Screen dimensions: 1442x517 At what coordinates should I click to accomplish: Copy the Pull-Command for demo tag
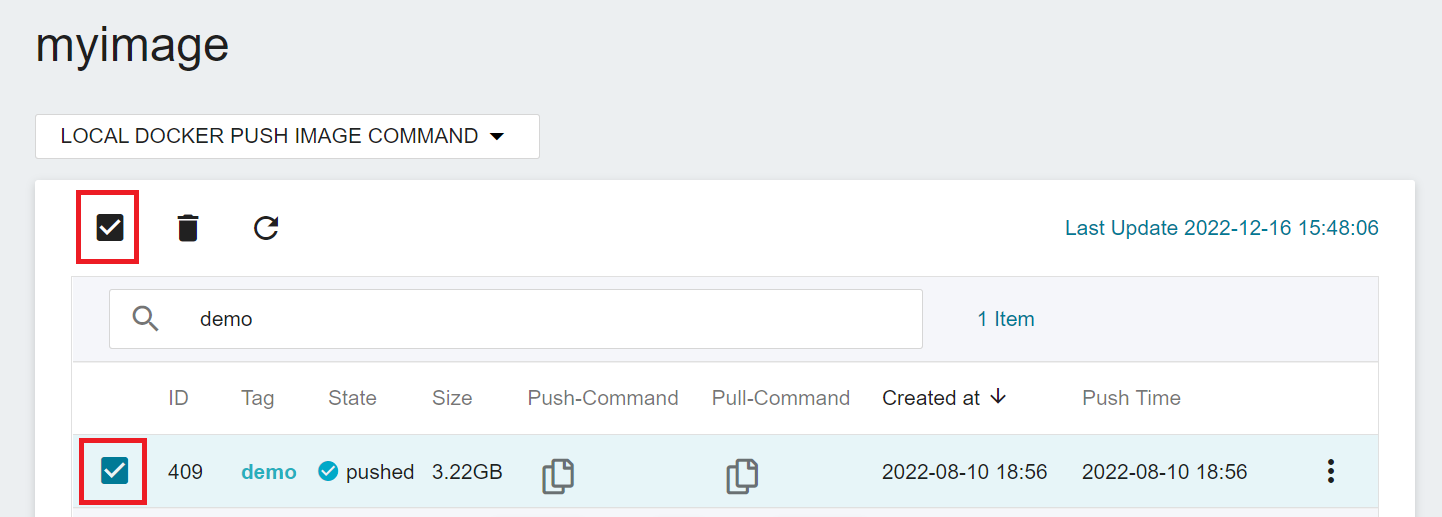pyautogui.click(x=742, y=475)
